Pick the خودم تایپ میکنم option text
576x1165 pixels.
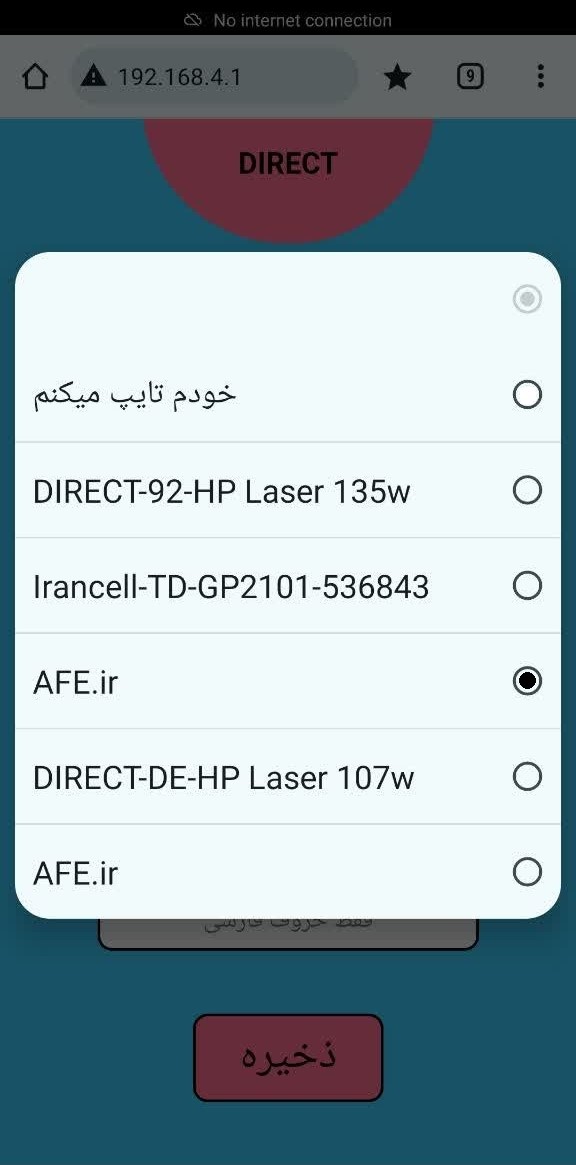[135, 395]
